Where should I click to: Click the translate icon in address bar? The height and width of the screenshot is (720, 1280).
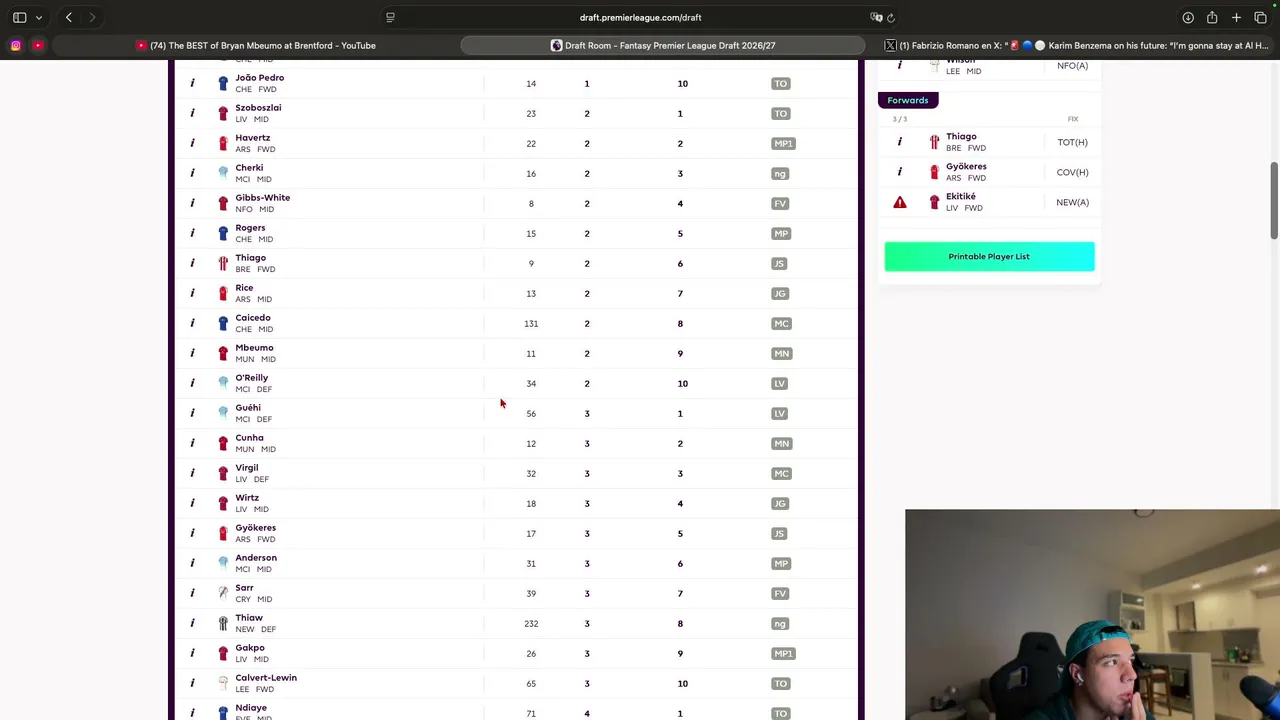[876, 17]
